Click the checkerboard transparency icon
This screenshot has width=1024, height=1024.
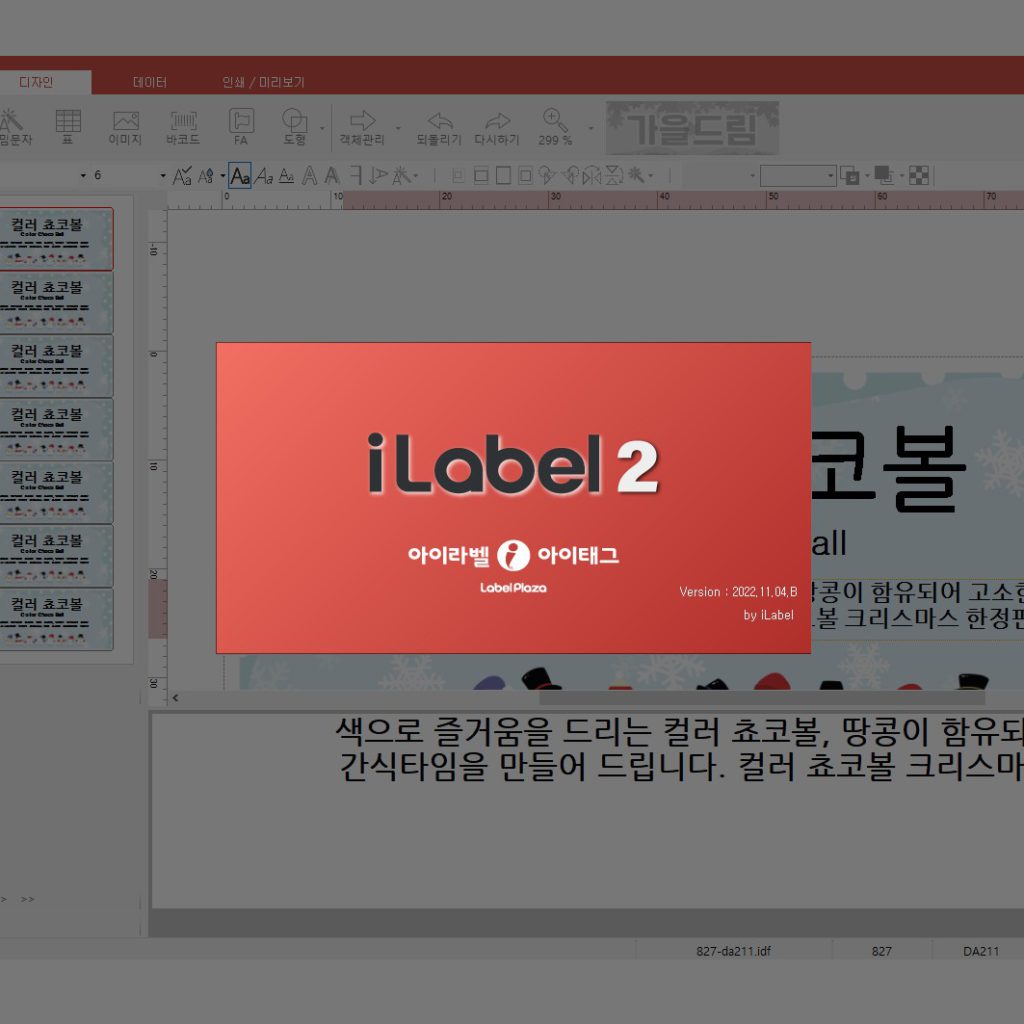pos(918,176)
